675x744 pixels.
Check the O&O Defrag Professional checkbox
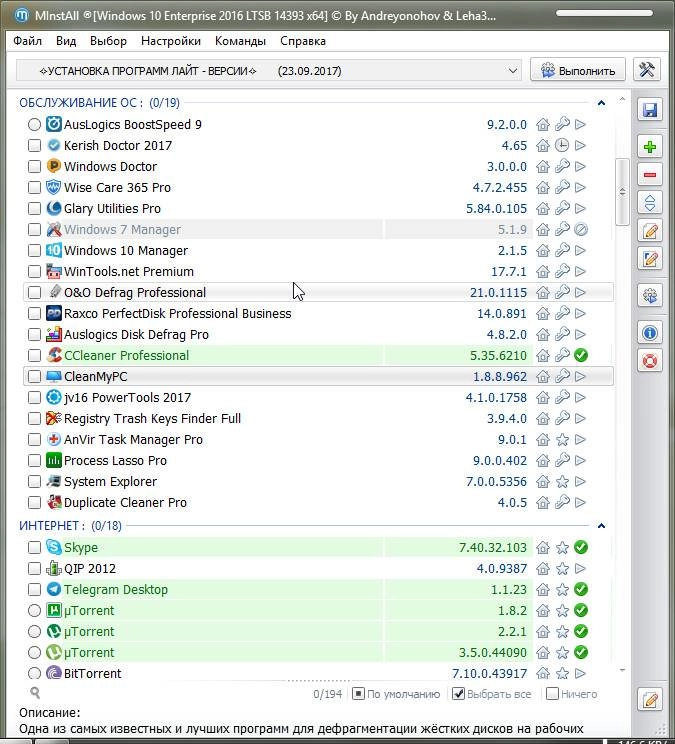click(x=34, y=292)
